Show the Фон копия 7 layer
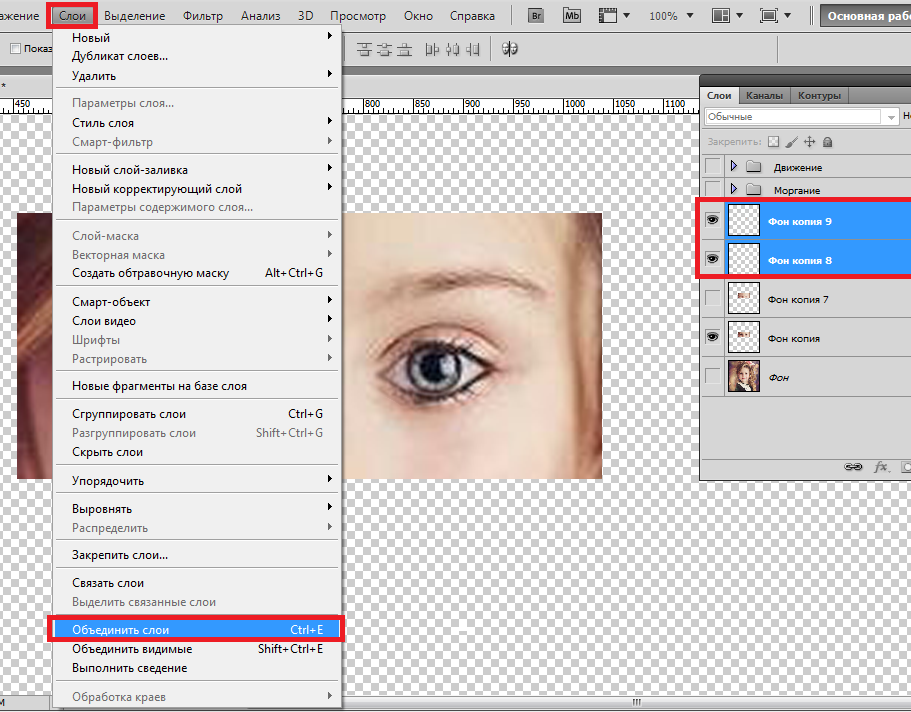The height and width of the screenshot is (712, 911). (712, 298)
